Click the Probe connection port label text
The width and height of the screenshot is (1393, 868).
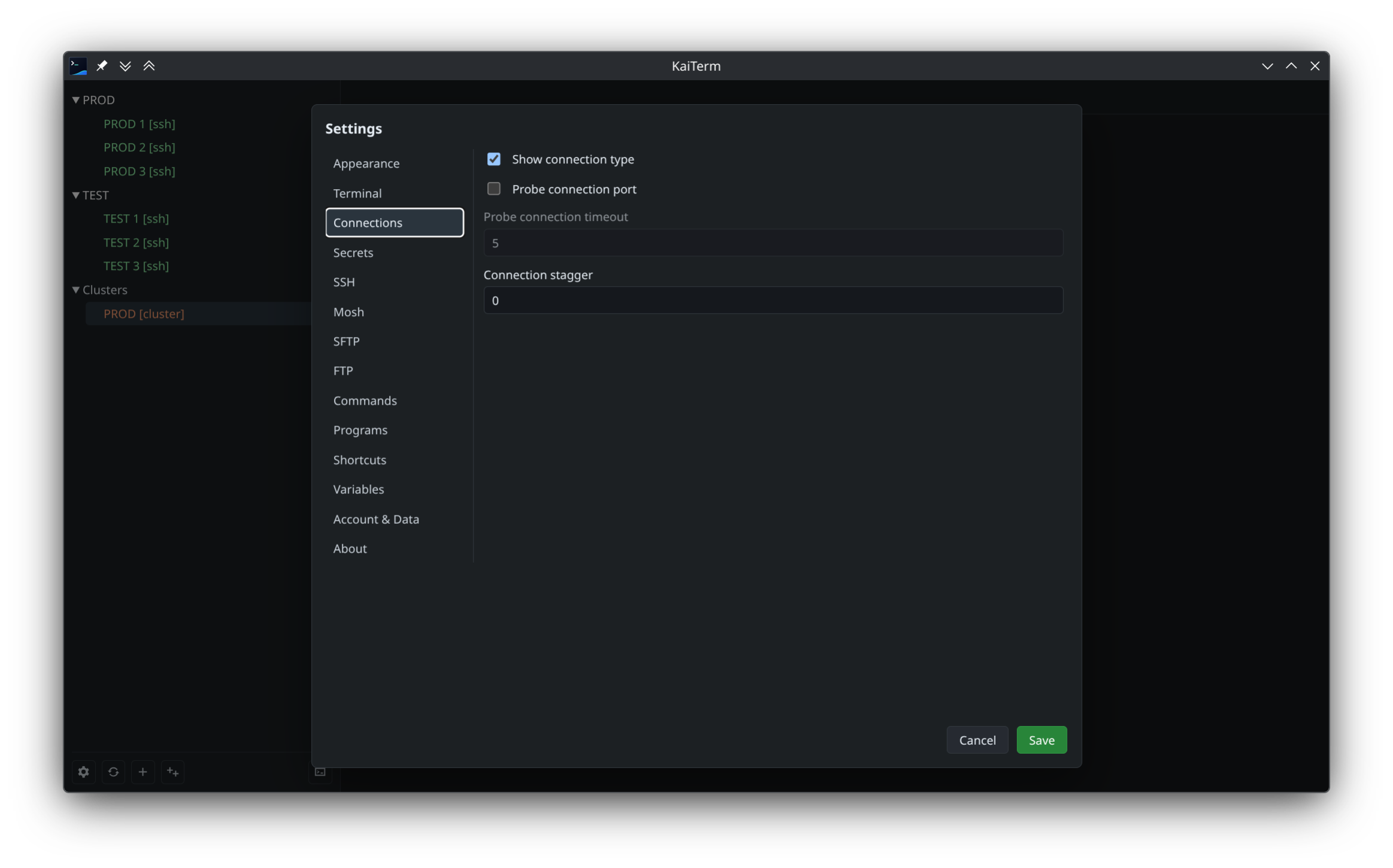point(574,189)
